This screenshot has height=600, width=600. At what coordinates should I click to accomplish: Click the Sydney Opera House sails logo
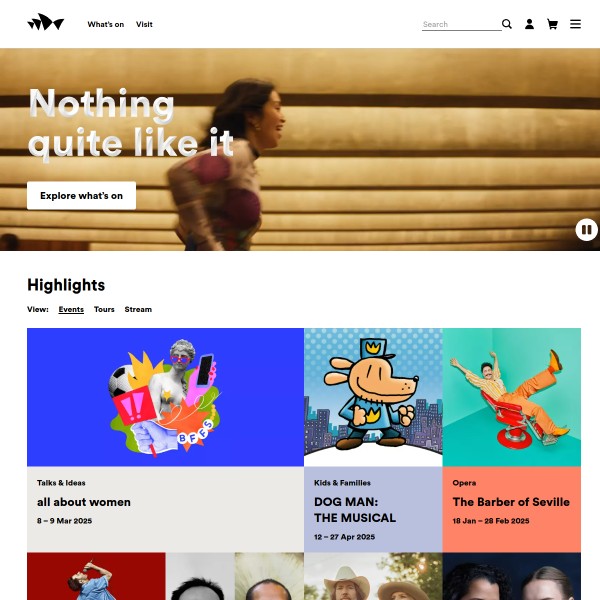[46, 22]
